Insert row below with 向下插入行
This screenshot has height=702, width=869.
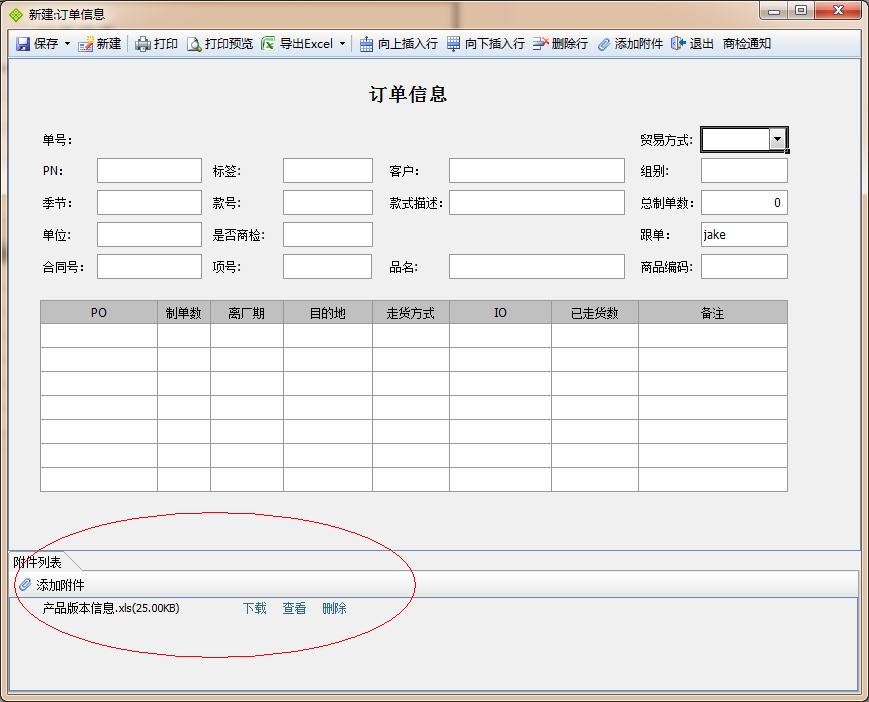point(485,44)
